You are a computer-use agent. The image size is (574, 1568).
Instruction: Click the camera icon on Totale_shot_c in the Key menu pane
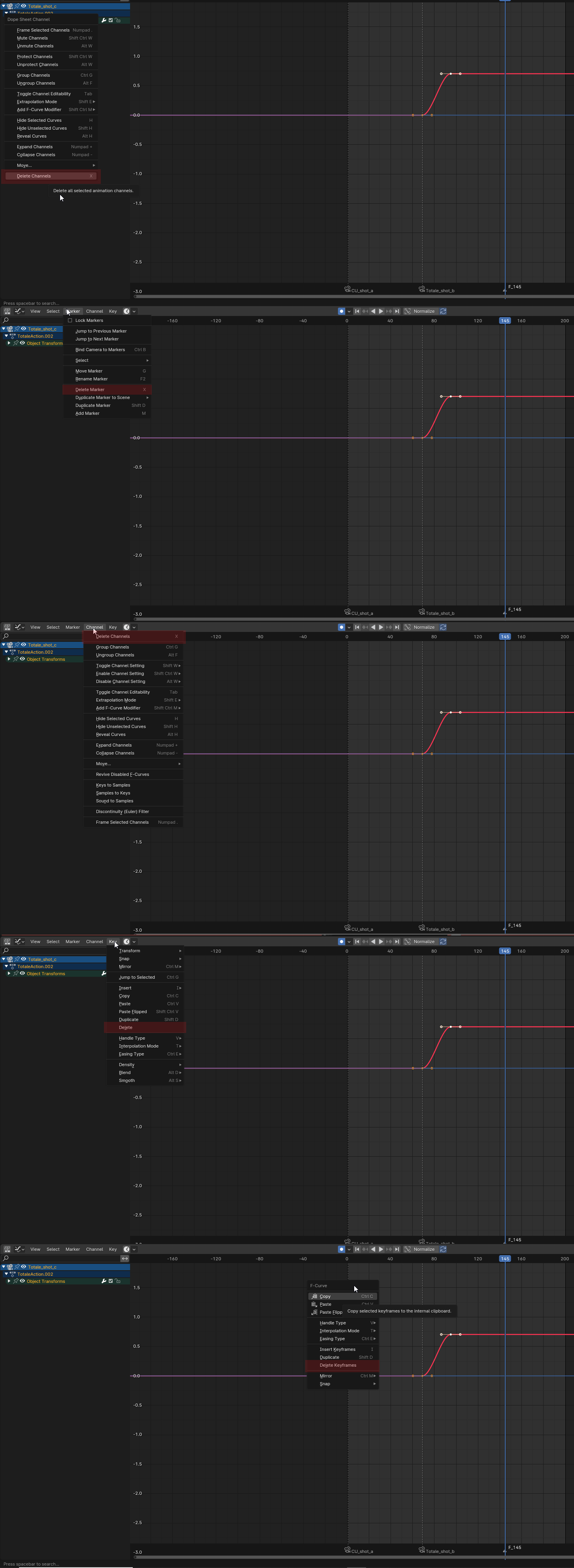10,959
